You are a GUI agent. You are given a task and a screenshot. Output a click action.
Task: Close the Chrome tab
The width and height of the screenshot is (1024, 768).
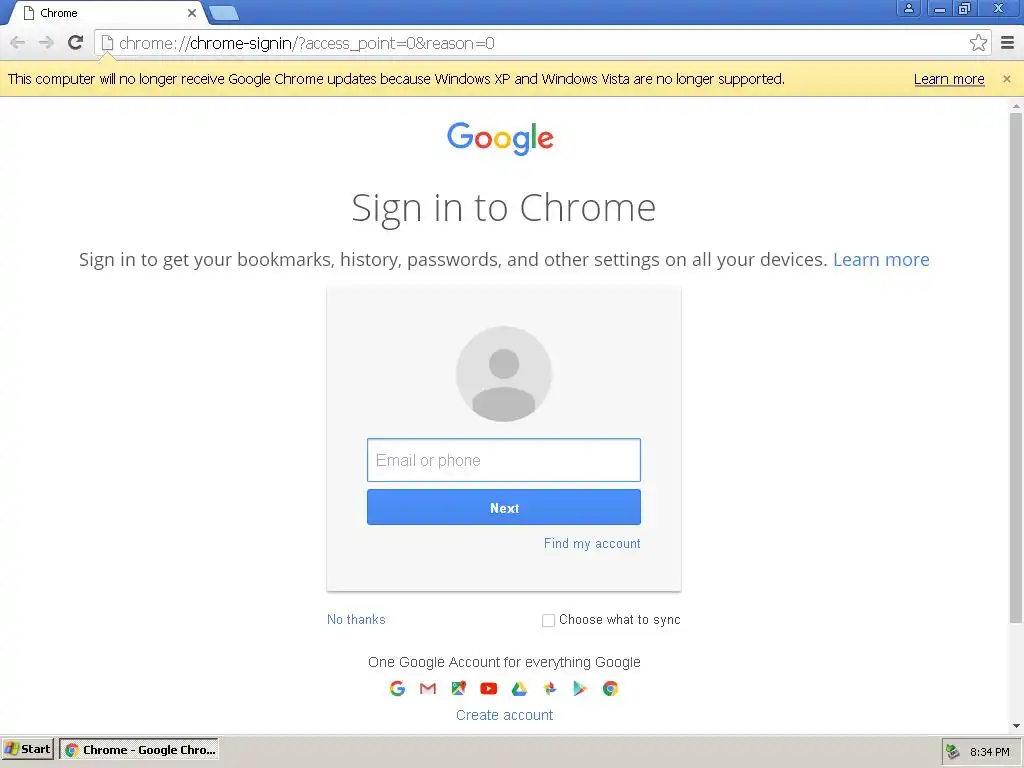click(191, 13)
